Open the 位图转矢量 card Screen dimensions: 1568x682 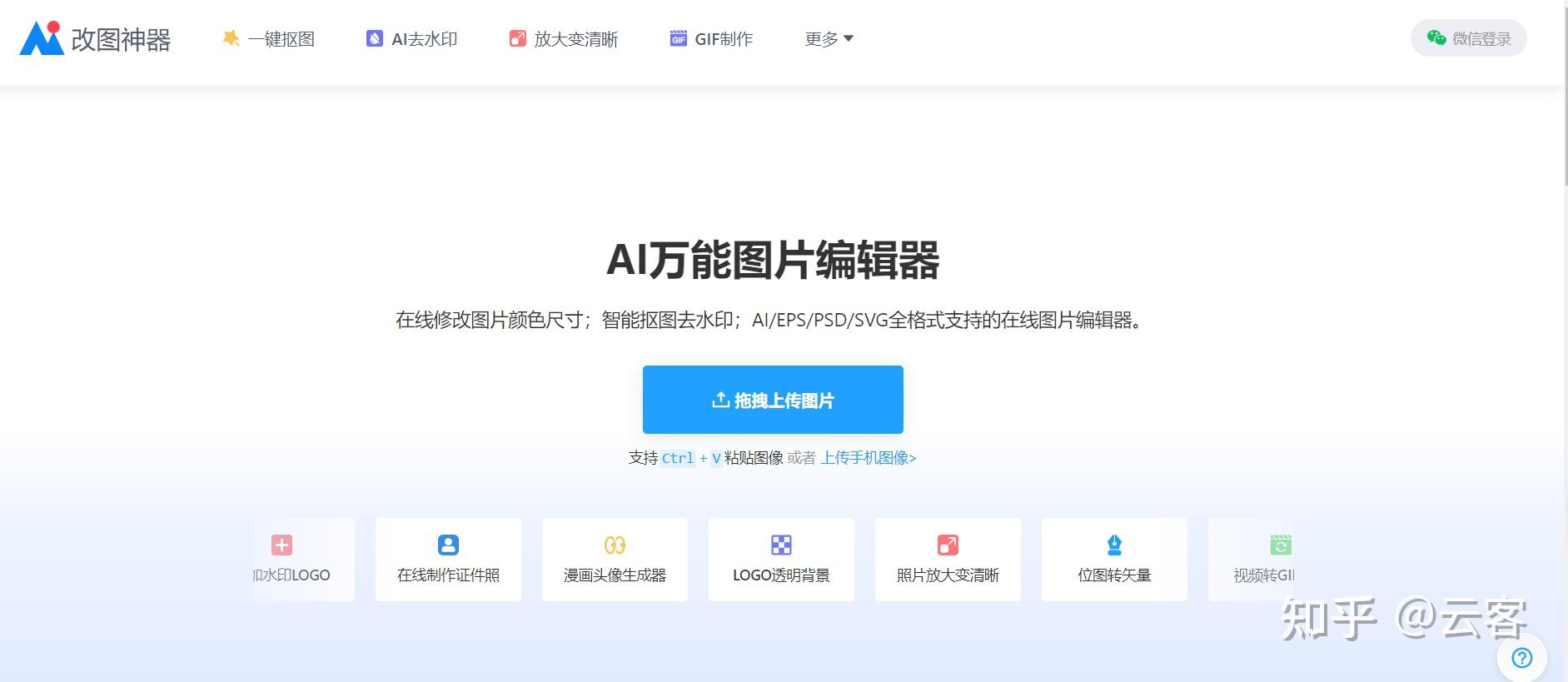(x=1114, y=560)
